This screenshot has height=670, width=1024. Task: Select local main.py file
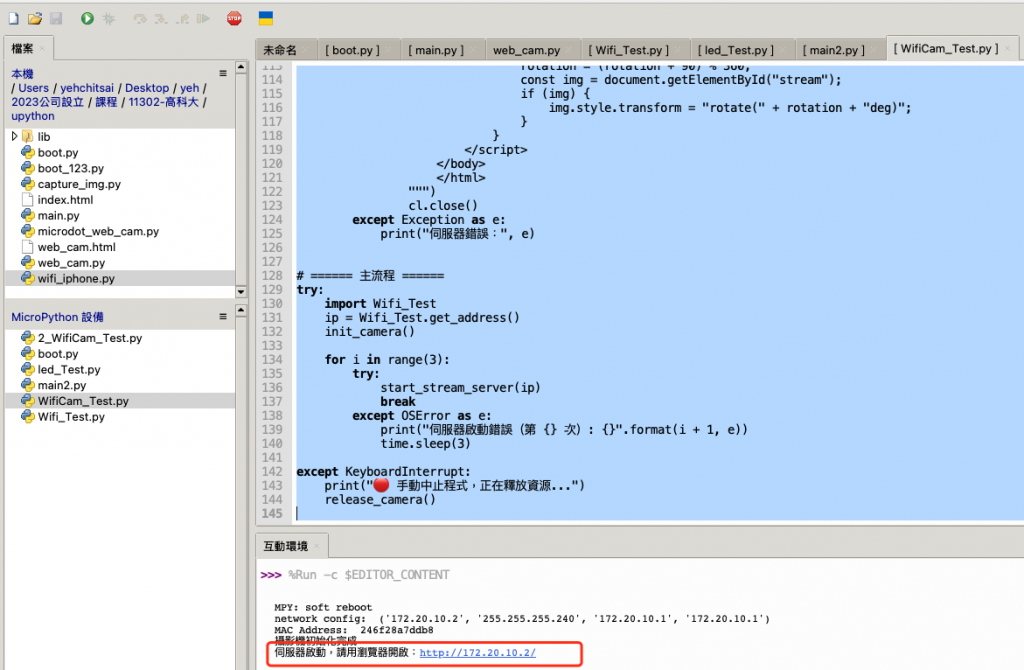58,215
